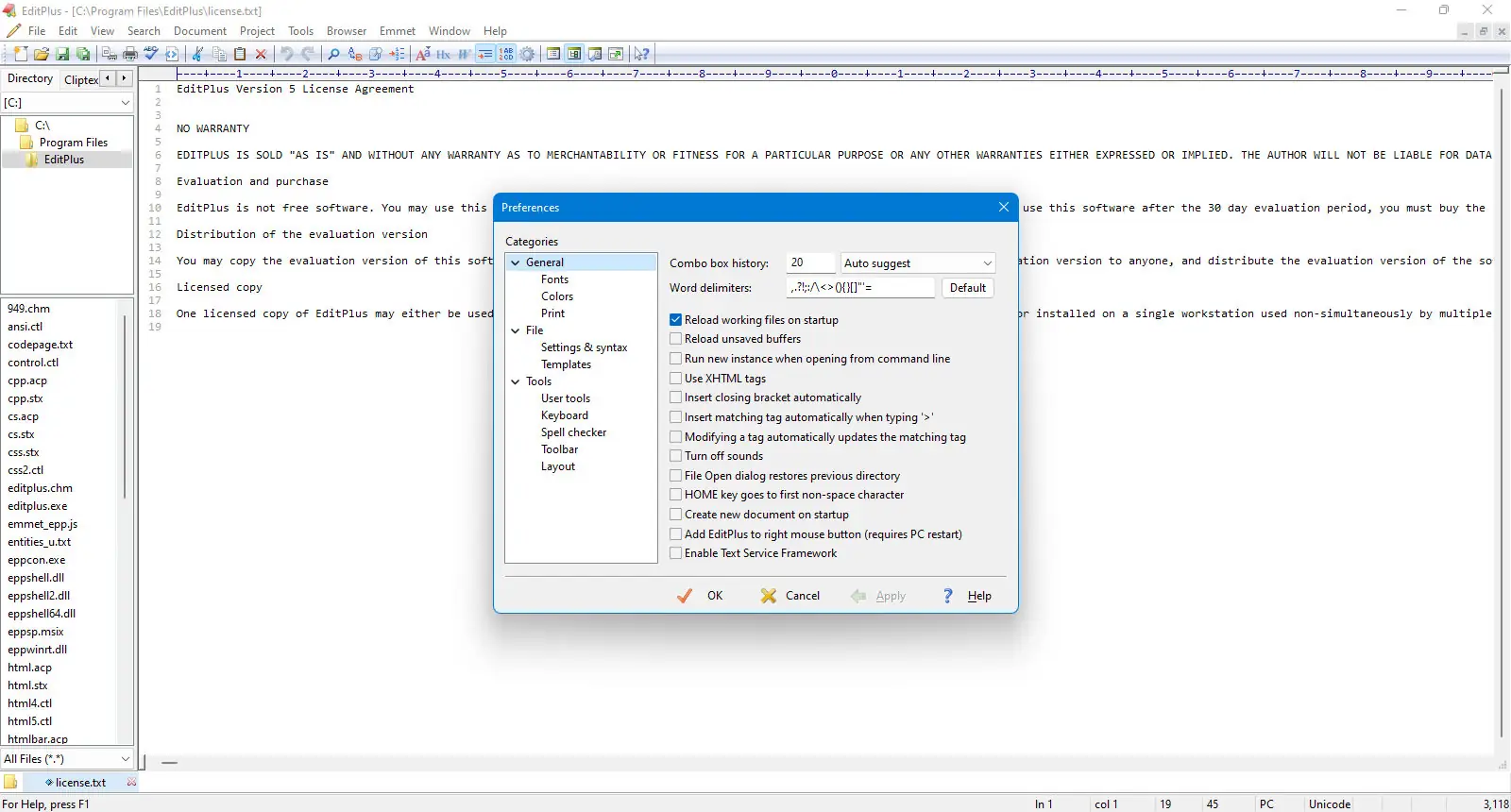
Task: Click Help in the Preferences dialog
Action: 967,596
